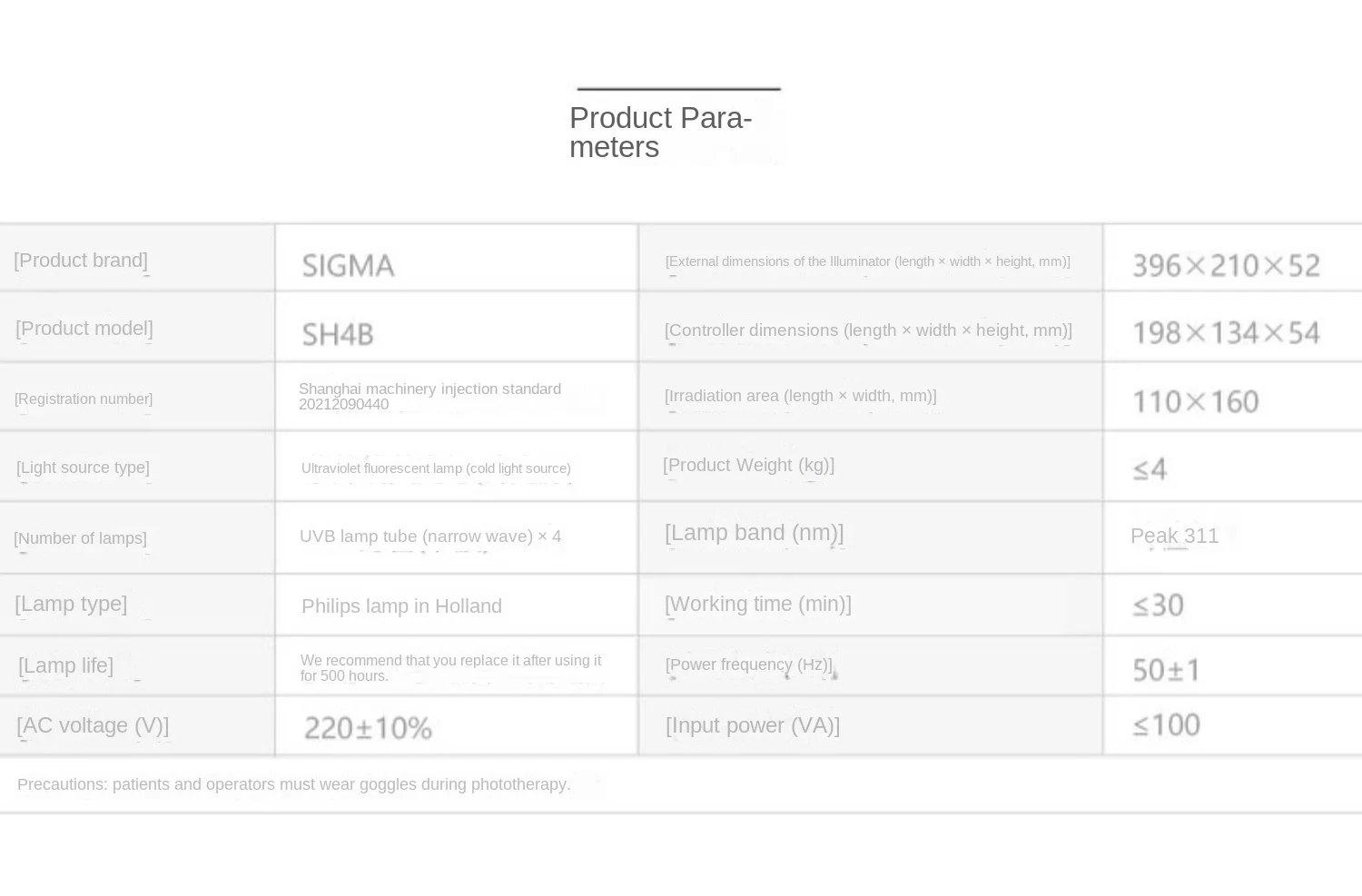Screen dimensions: 1362x896
Task: Click the 110×160 irradiation area value
Action: [x=1195, y=402]
